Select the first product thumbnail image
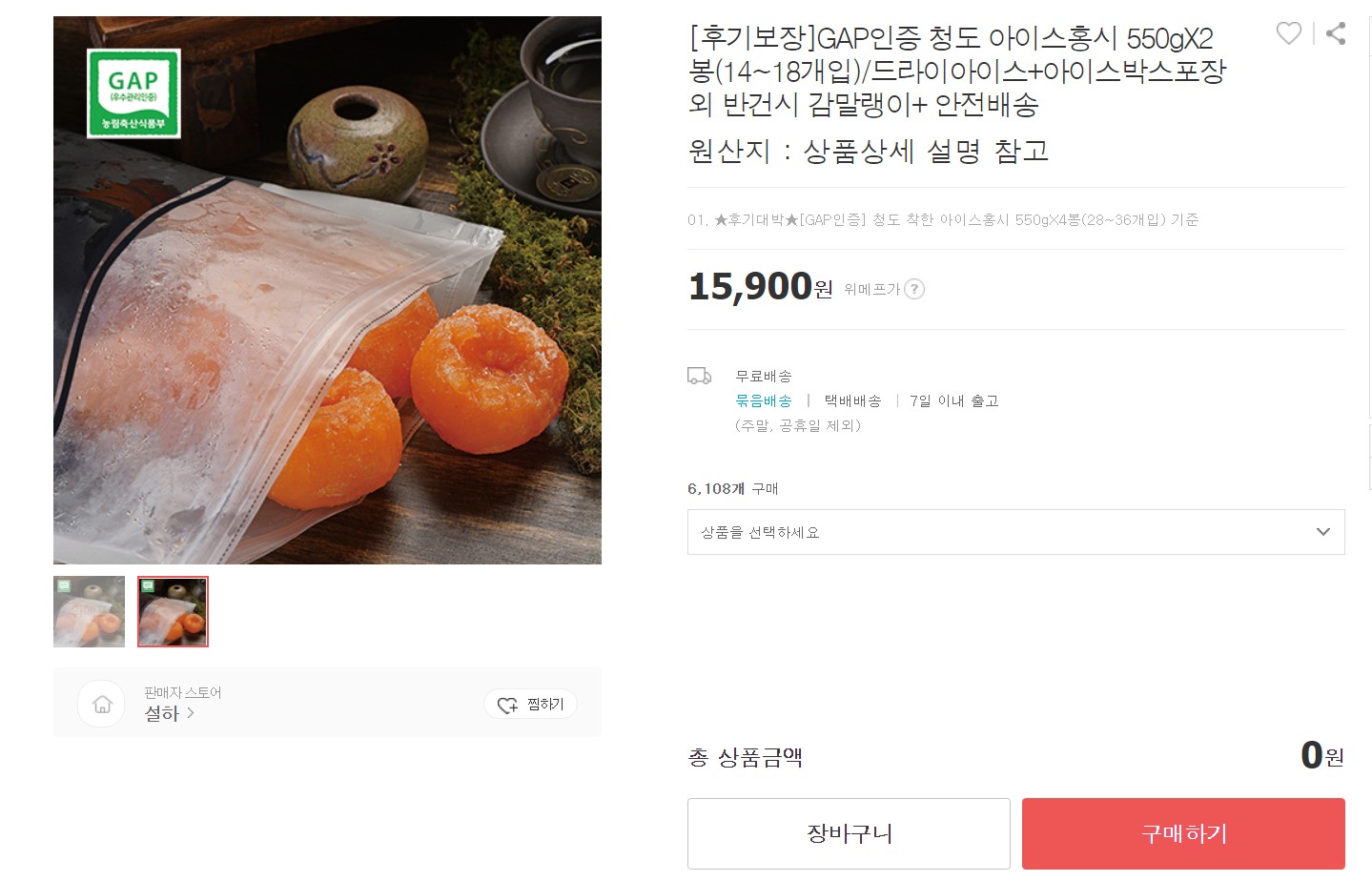The image size is (1372, 881). (x=89, y=611)
